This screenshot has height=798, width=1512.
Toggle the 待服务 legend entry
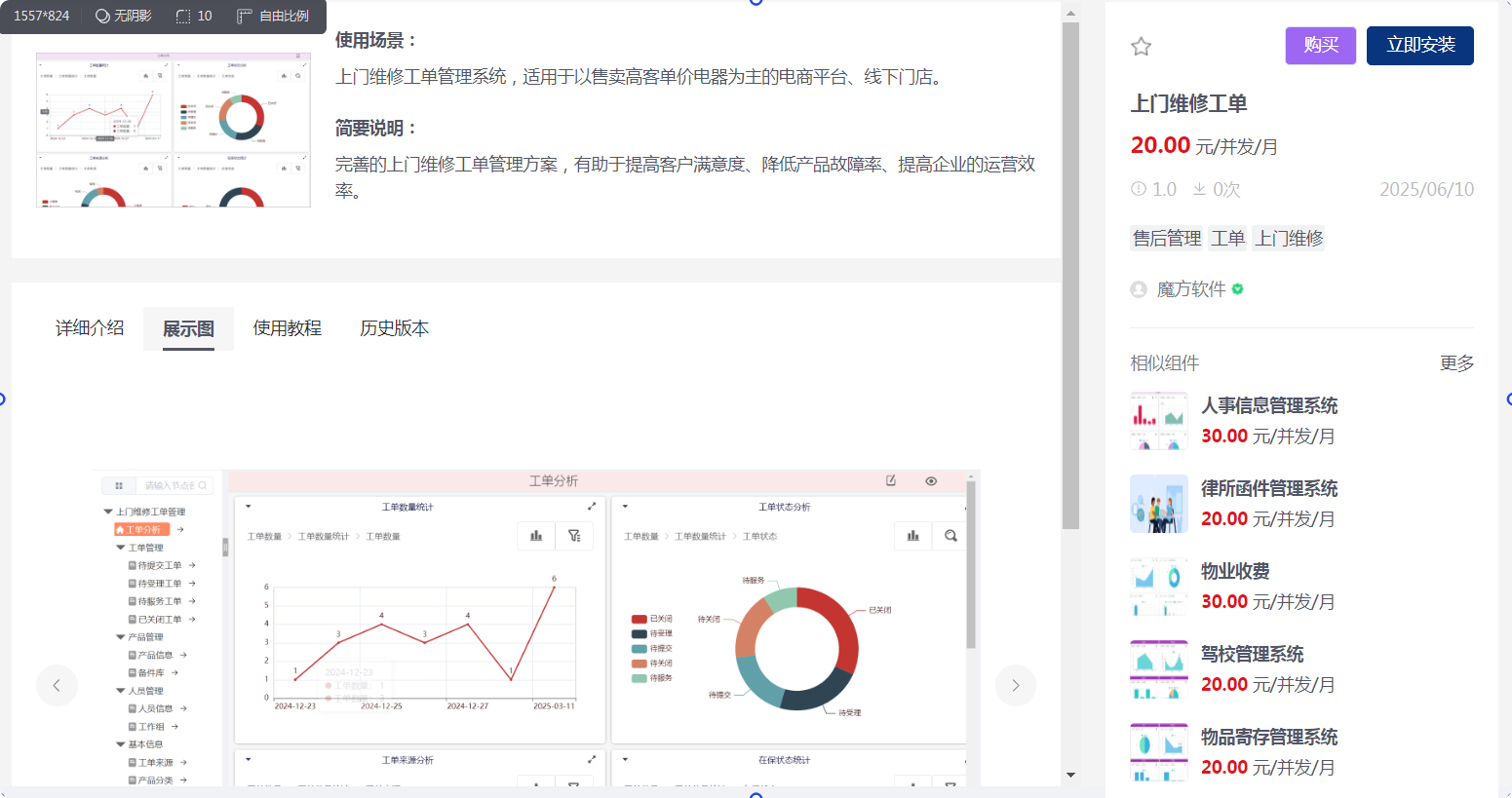coord(652,677)
